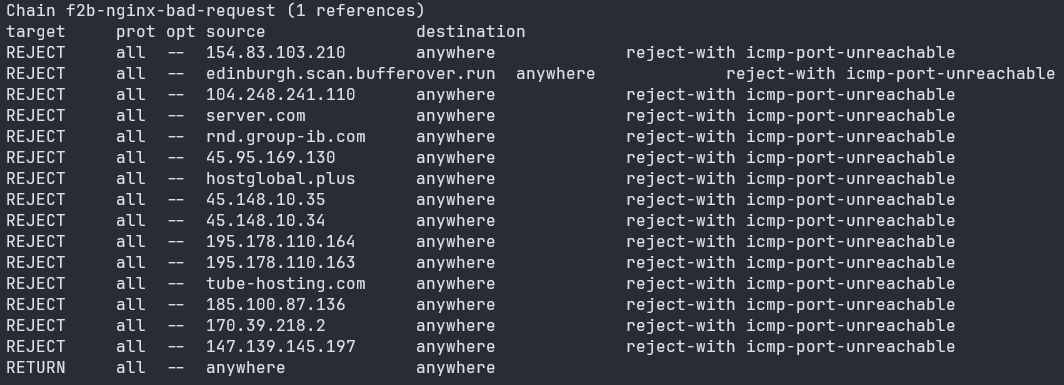Viewport: 1064px width, 385px height.
Task: Click source IP 45.148.10.34
Action: tap(265, 221)
